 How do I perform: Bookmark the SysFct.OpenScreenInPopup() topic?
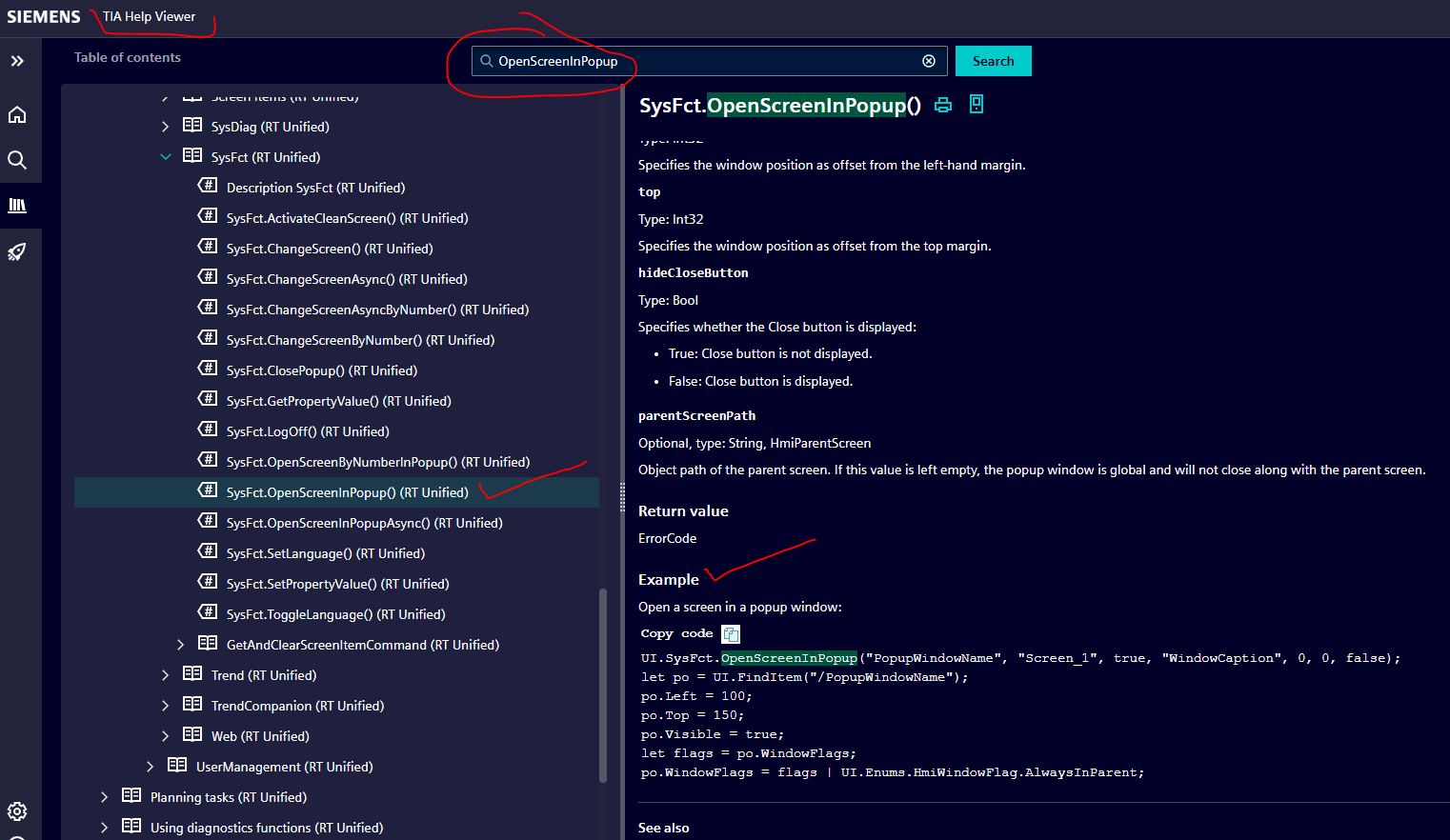coord(977,104)
